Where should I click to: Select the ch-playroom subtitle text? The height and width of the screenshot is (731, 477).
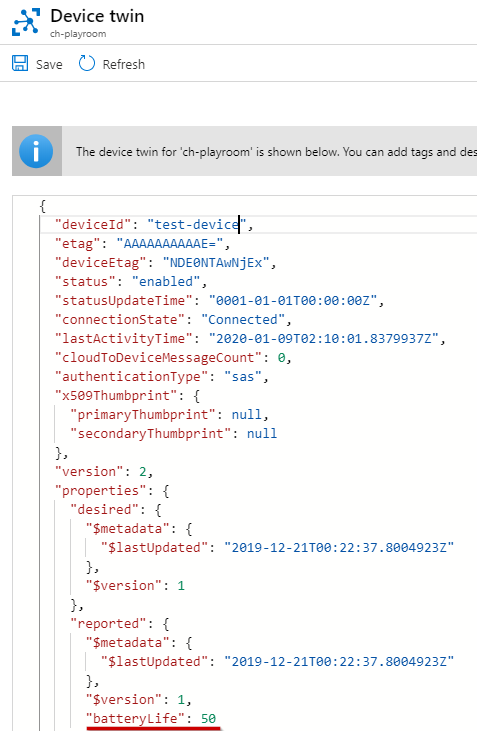[78, 34]
